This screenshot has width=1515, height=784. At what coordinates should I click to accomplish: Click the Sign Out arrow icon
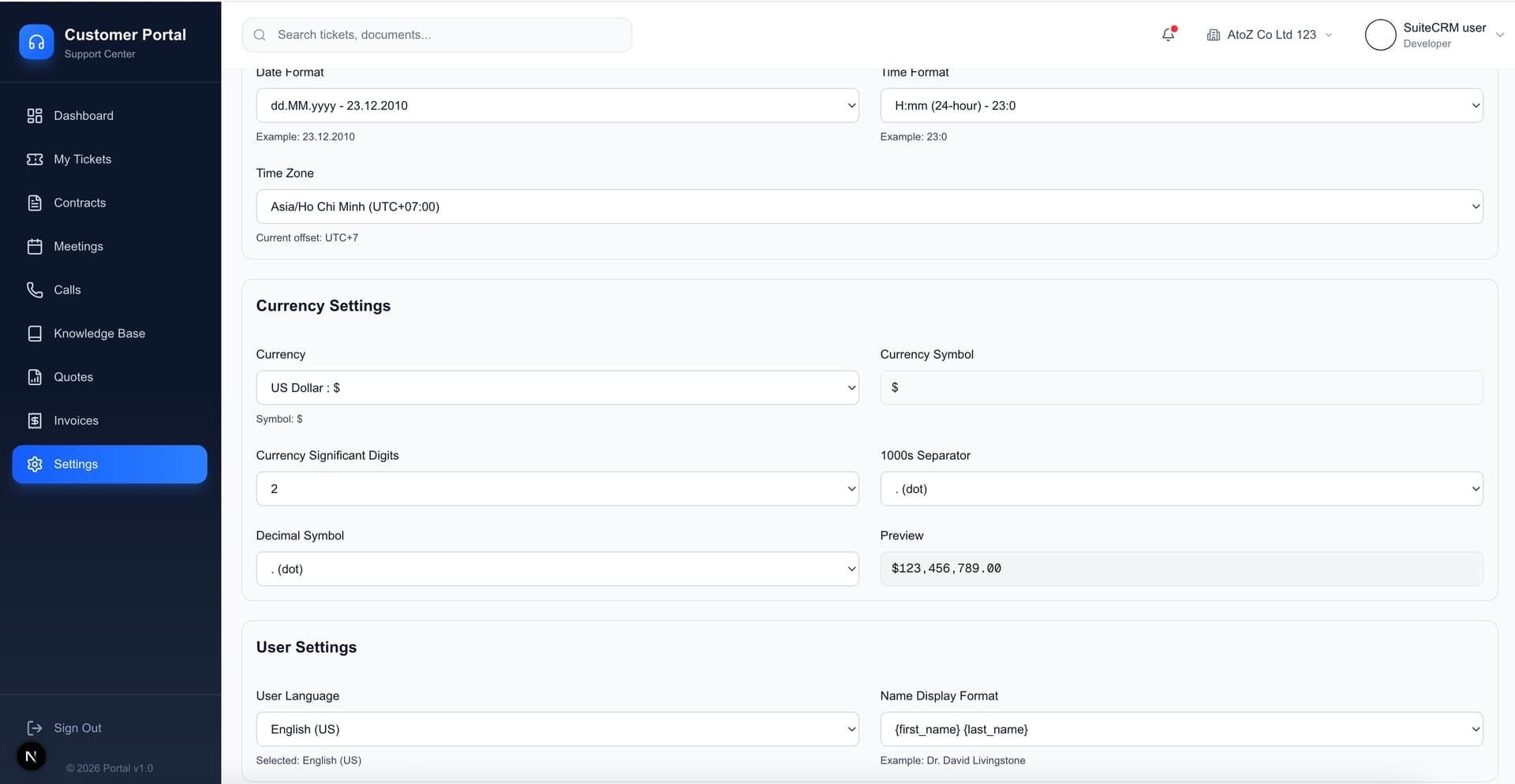coord(35,728)
